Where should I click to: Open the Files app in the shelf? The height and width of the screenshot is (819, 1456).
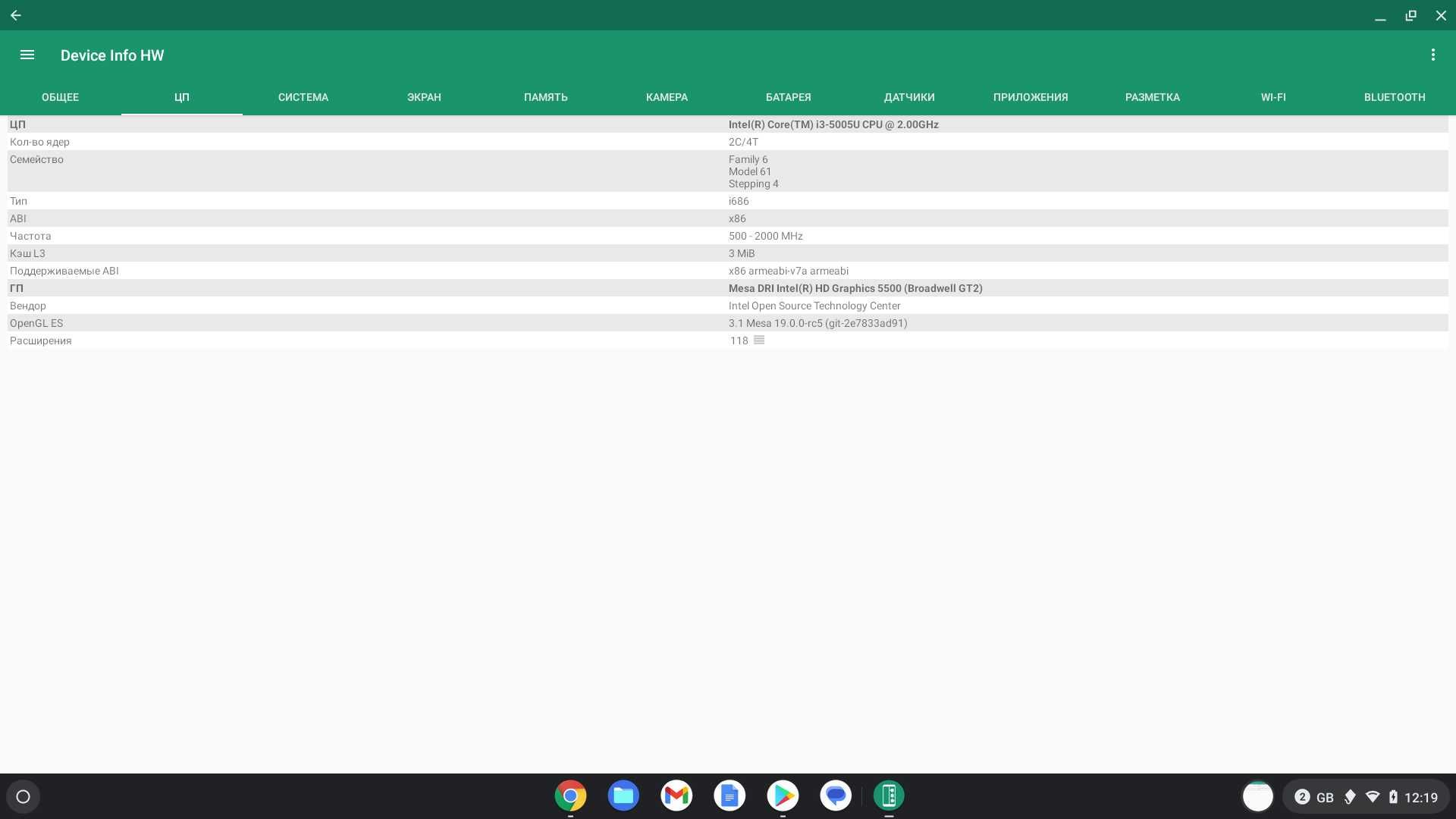pyautogui.click(x=623, y=795)
